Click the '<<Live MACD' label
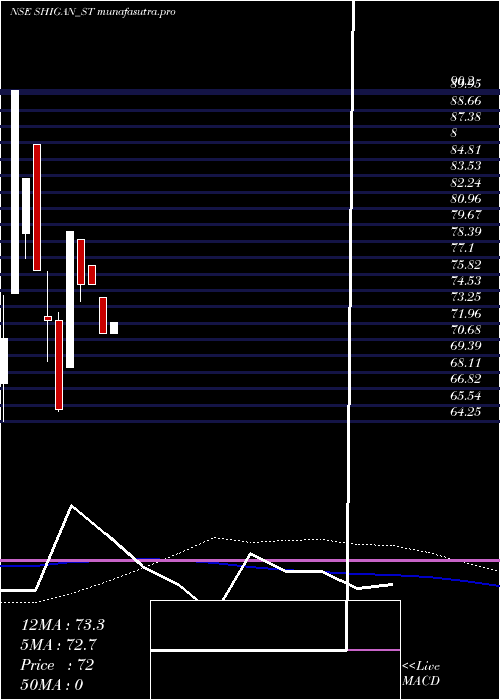 pyautogui.click(x=421, y=674)
